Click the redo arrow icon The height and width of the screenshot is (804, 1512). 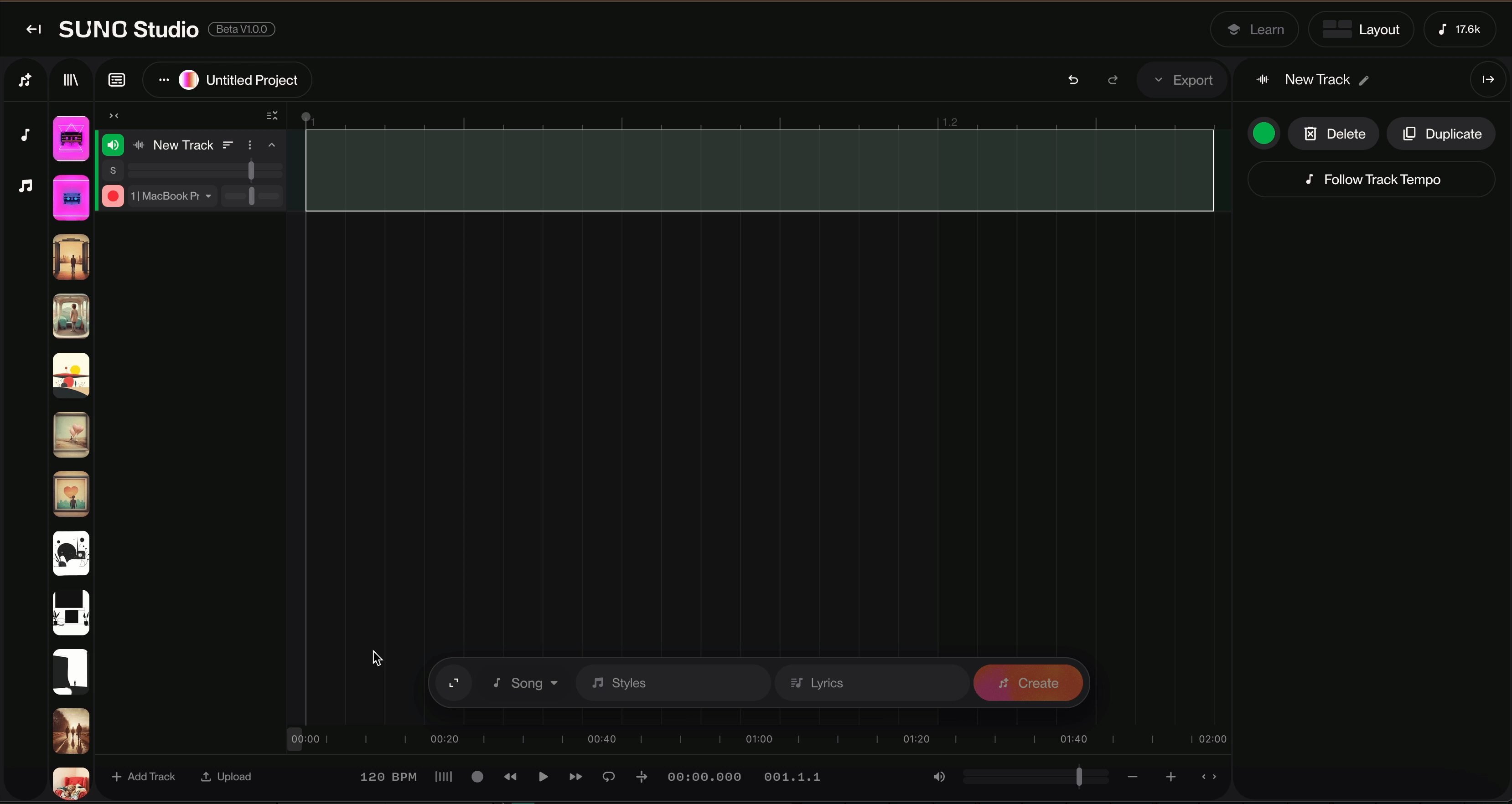click(x=1112, y=80)
